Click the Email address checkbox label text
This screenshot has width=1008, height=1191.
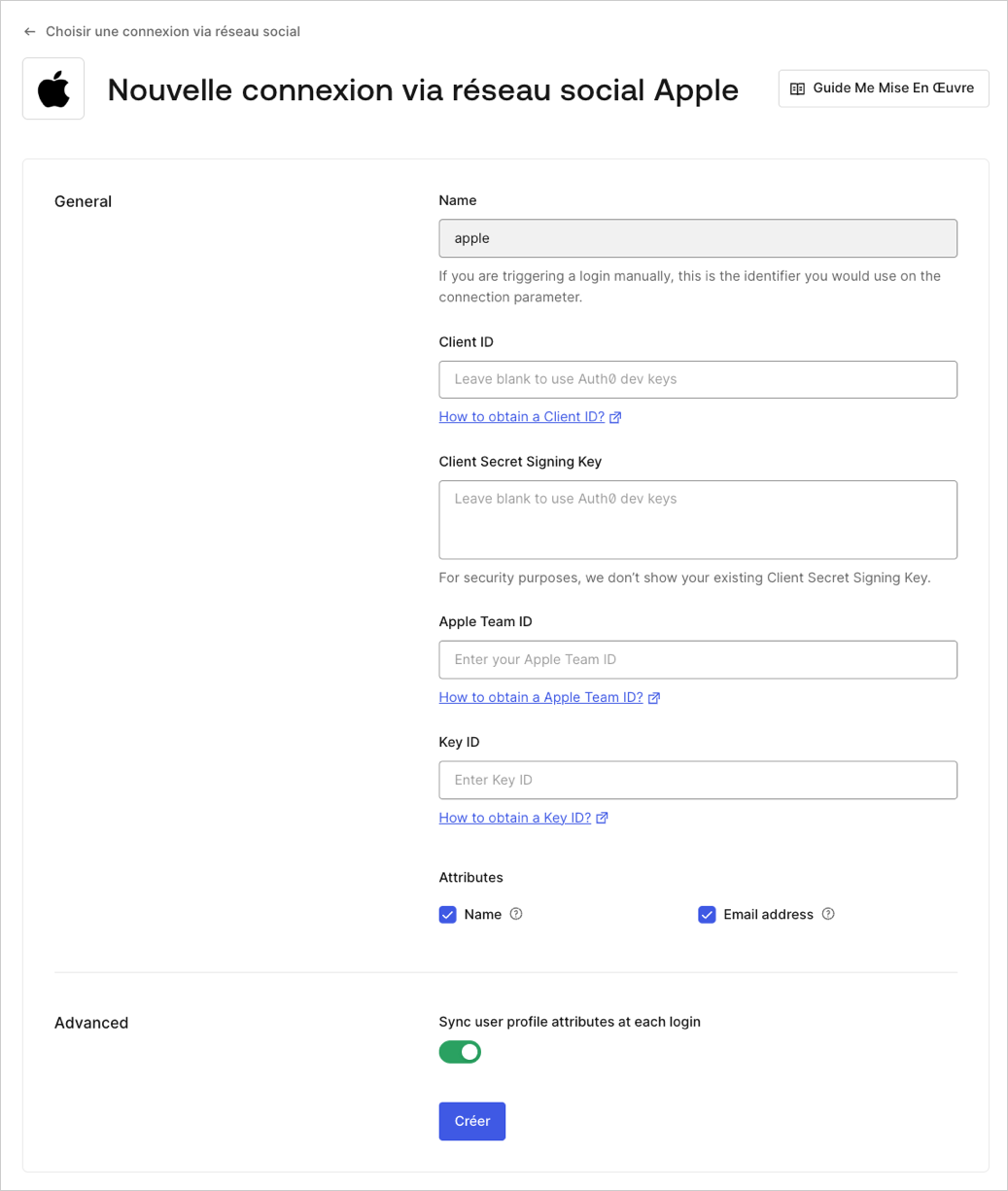click(x=769, y=915)
